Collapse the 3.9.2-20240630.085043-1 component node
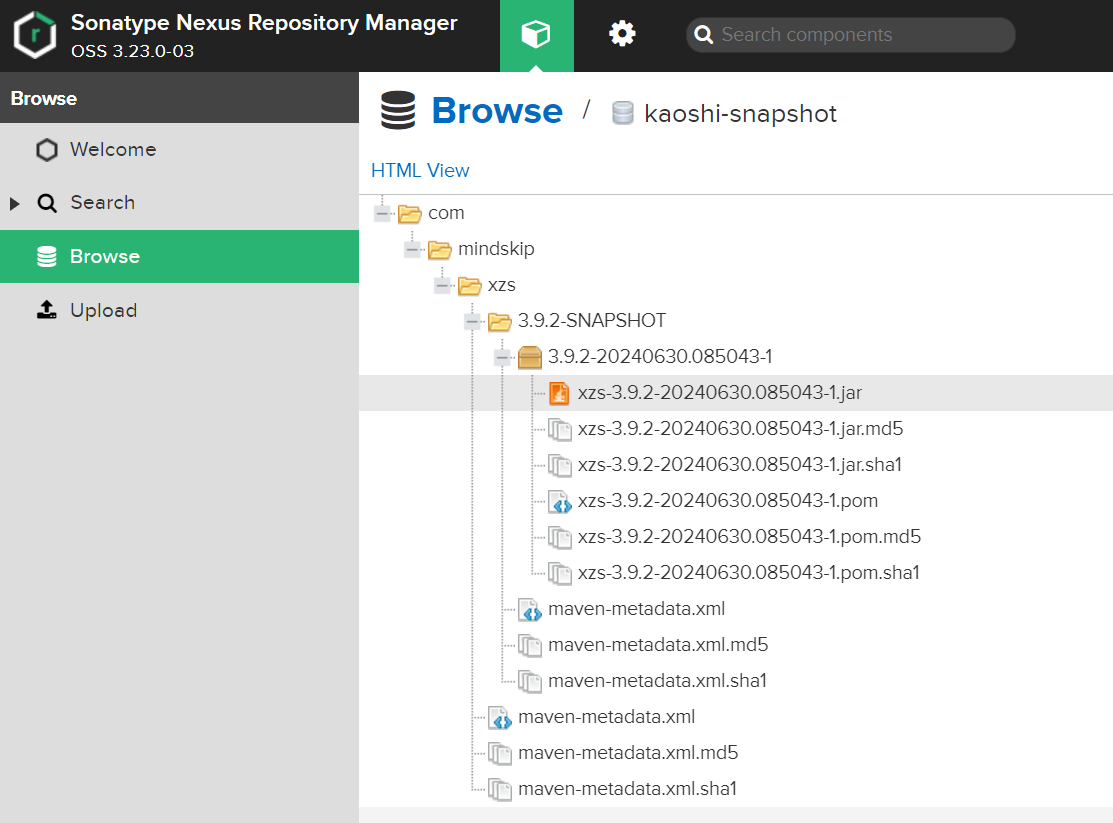Screen dimensions: 1113x823 [x=502, y=357]
